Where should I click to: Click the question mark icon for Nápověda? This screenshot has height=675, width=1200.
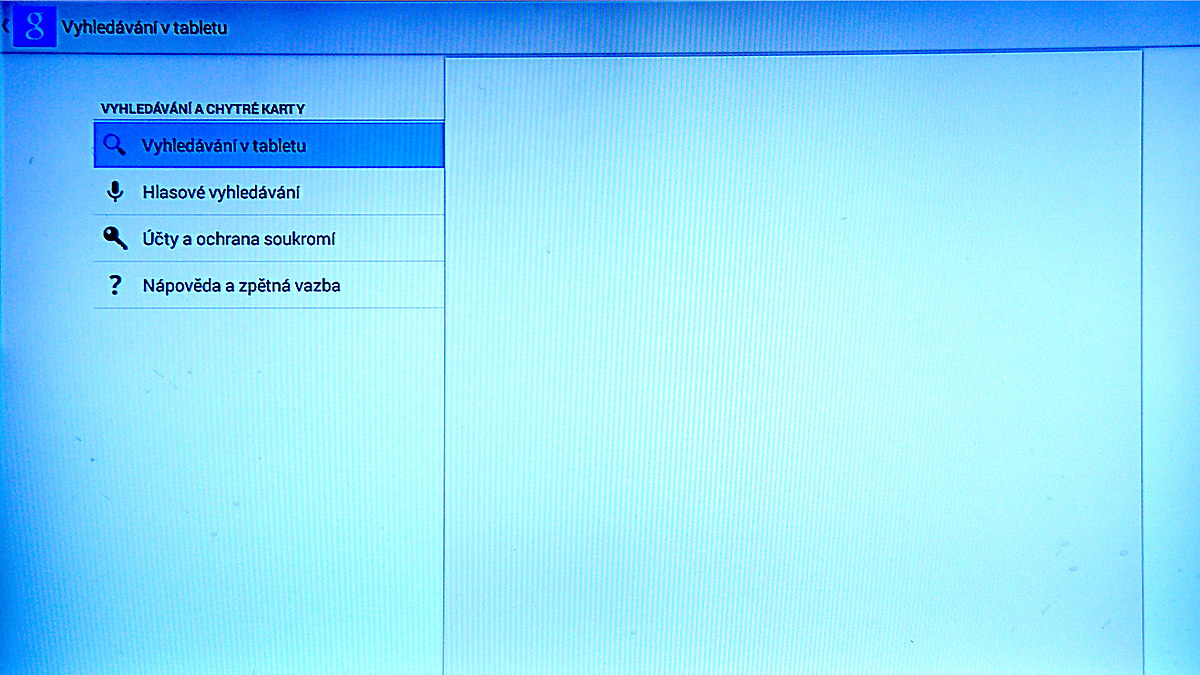(x=115, y=285)
